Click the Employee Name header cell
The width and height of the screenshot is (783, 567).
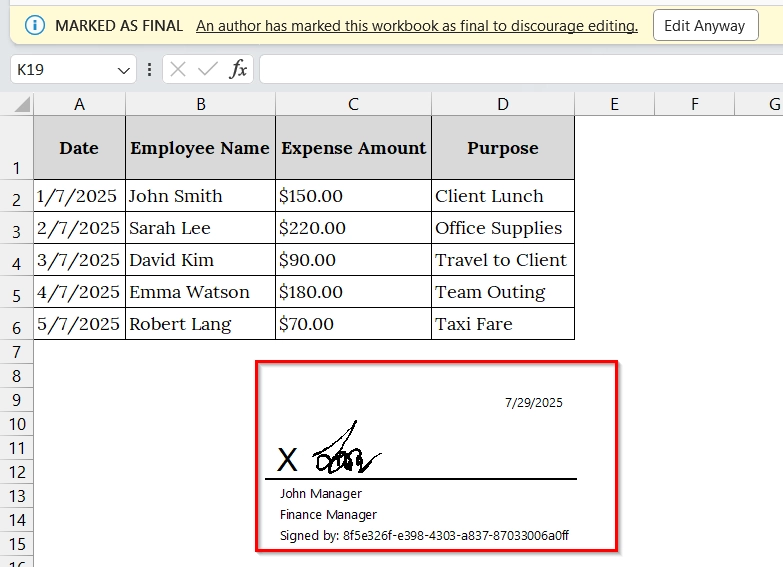pos(200,148)
